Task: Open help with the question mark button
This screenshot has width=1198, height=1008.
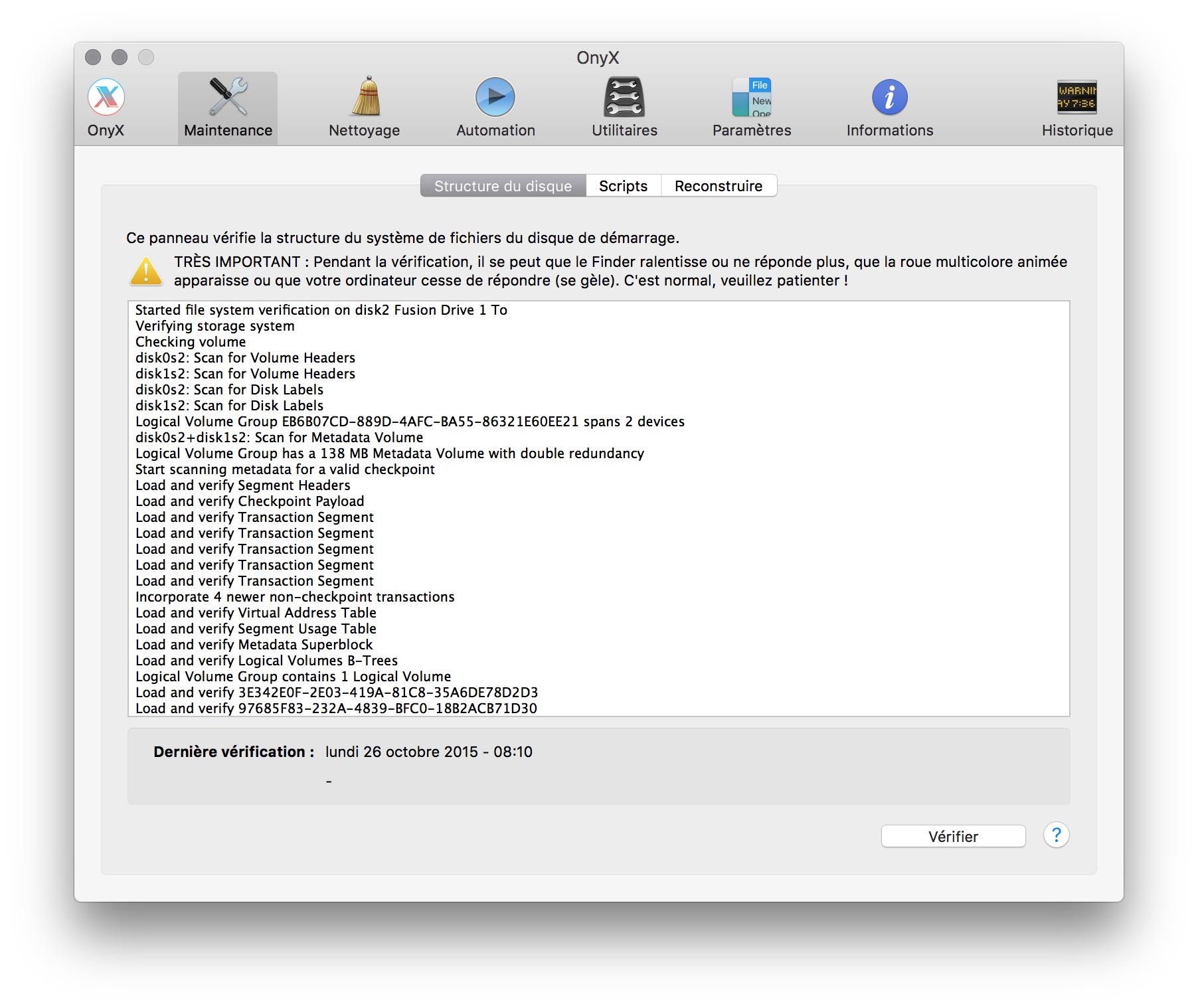Action: click(x=1056, y=835)
